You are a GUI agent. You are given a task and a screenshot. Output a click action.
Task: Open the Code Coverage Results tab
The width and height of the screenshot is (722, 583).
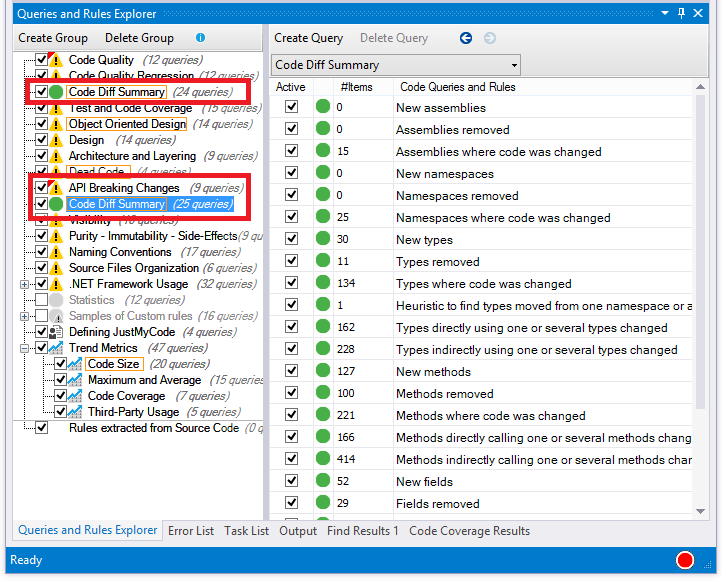pyautogui.click(x=469, y=531)
